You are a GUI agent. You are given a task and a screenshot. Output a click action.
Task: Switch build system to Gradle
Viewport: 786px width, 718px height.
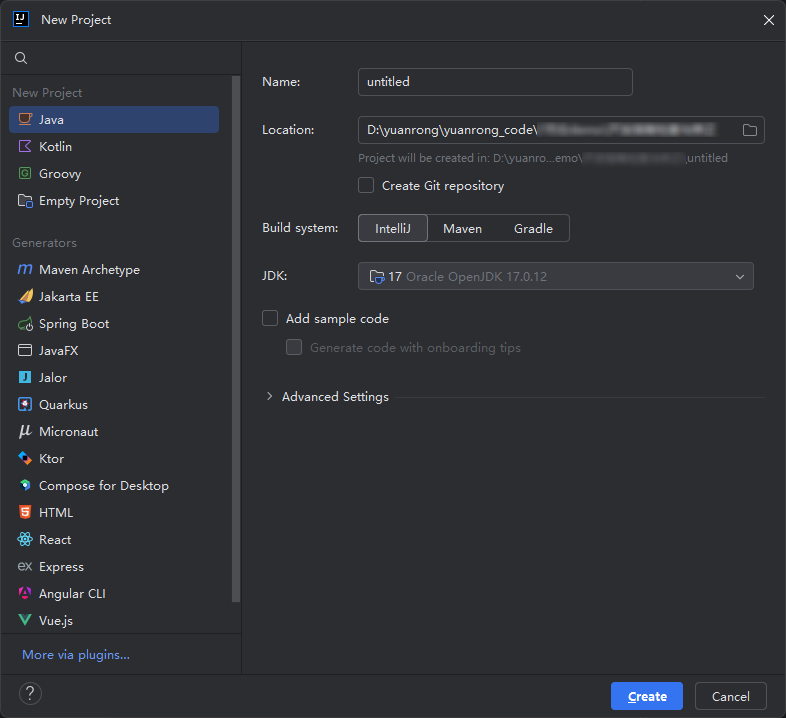click(533, 229)
